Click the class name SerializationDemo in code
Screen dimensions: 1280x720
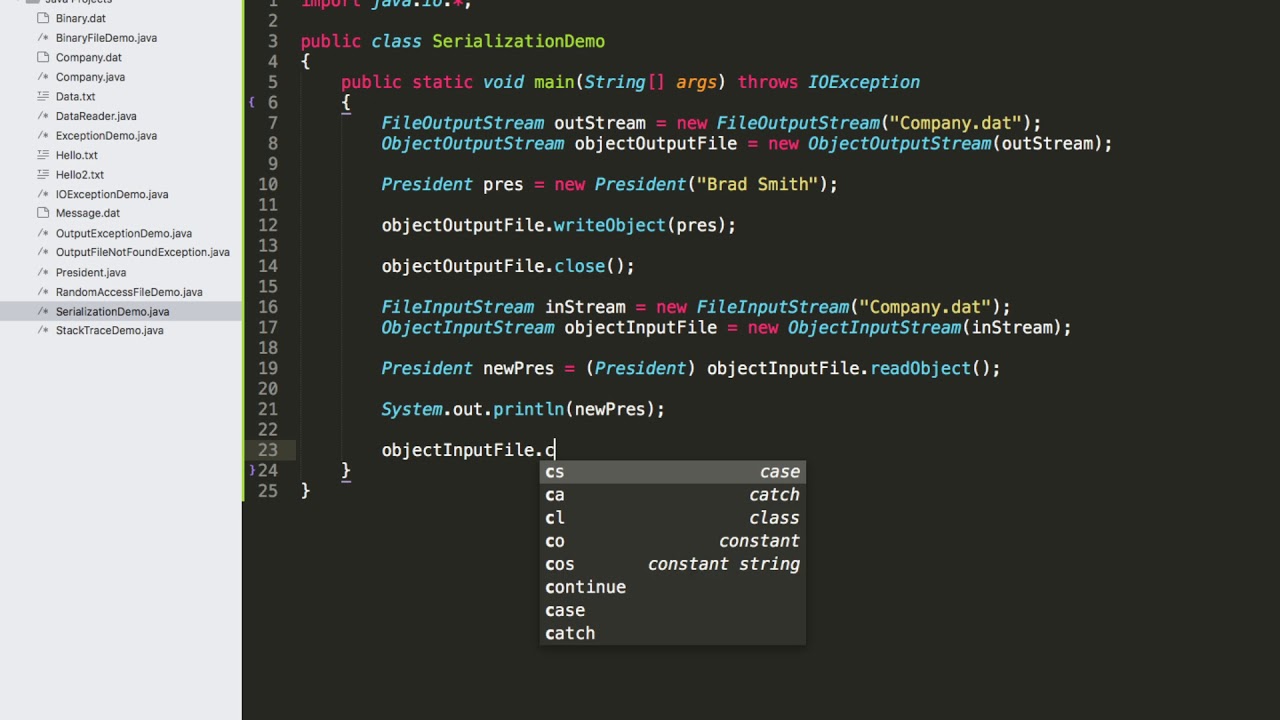point(518,41)
